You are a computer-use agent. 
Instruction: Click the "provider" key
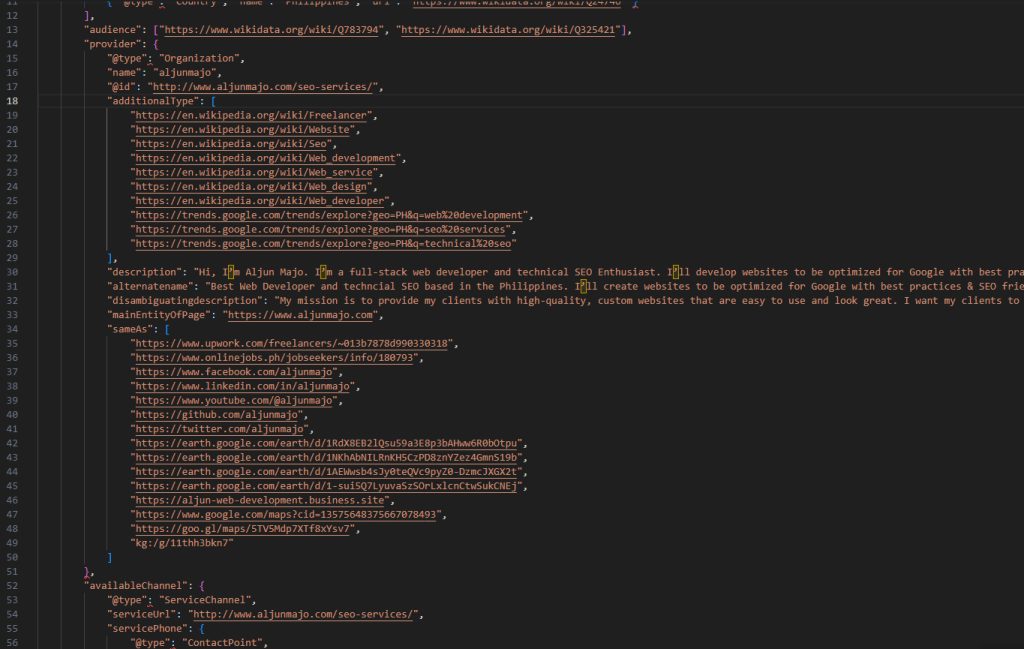113,44
